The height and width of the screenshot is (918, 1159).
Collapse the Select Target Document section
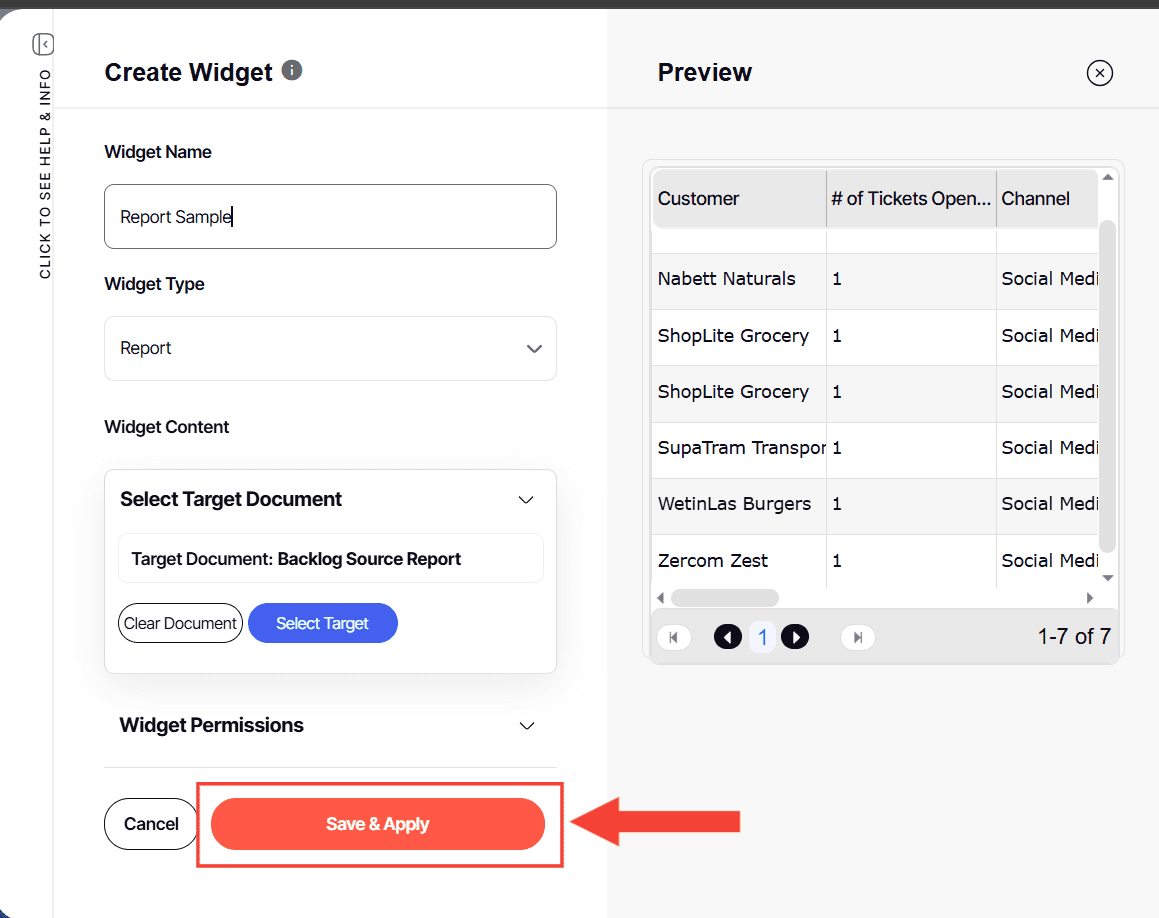tap(526, 500)
